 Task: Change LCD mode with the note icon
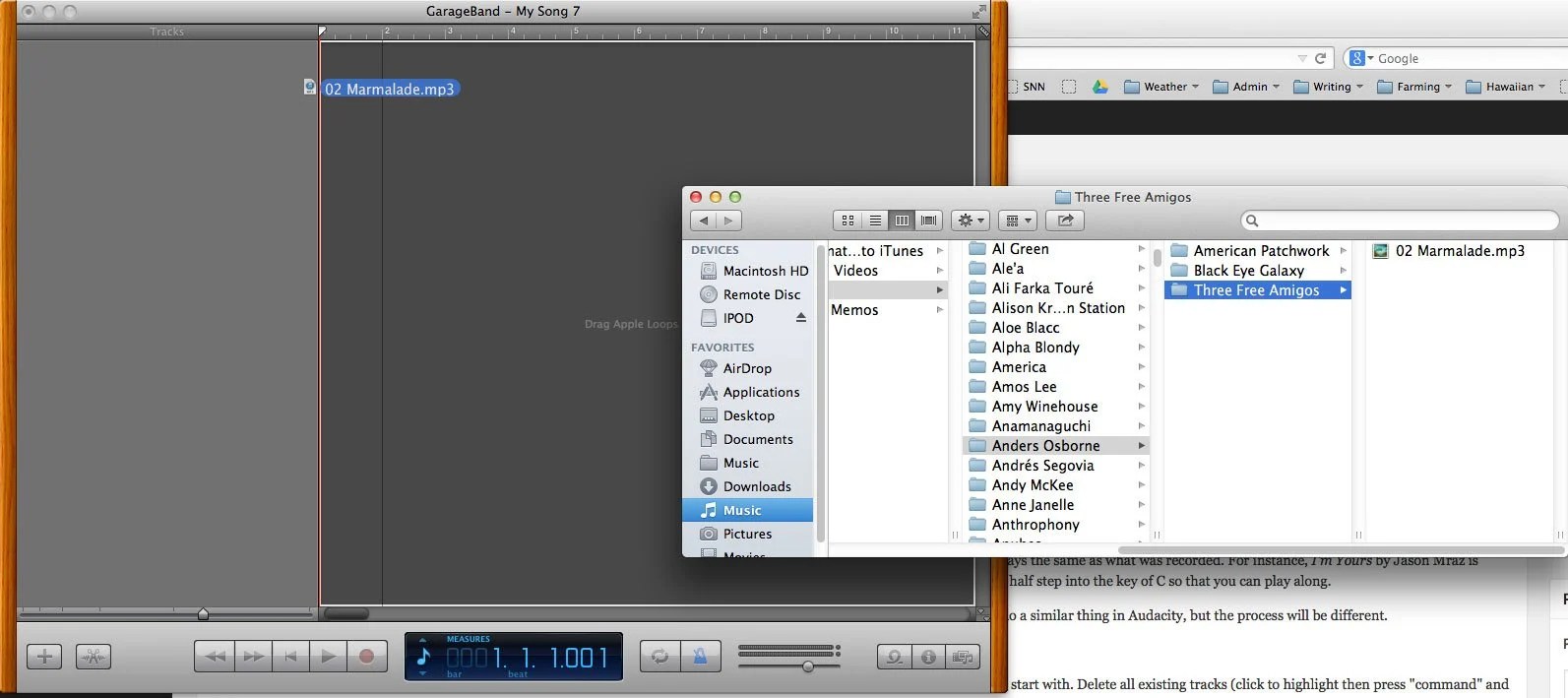424,656
